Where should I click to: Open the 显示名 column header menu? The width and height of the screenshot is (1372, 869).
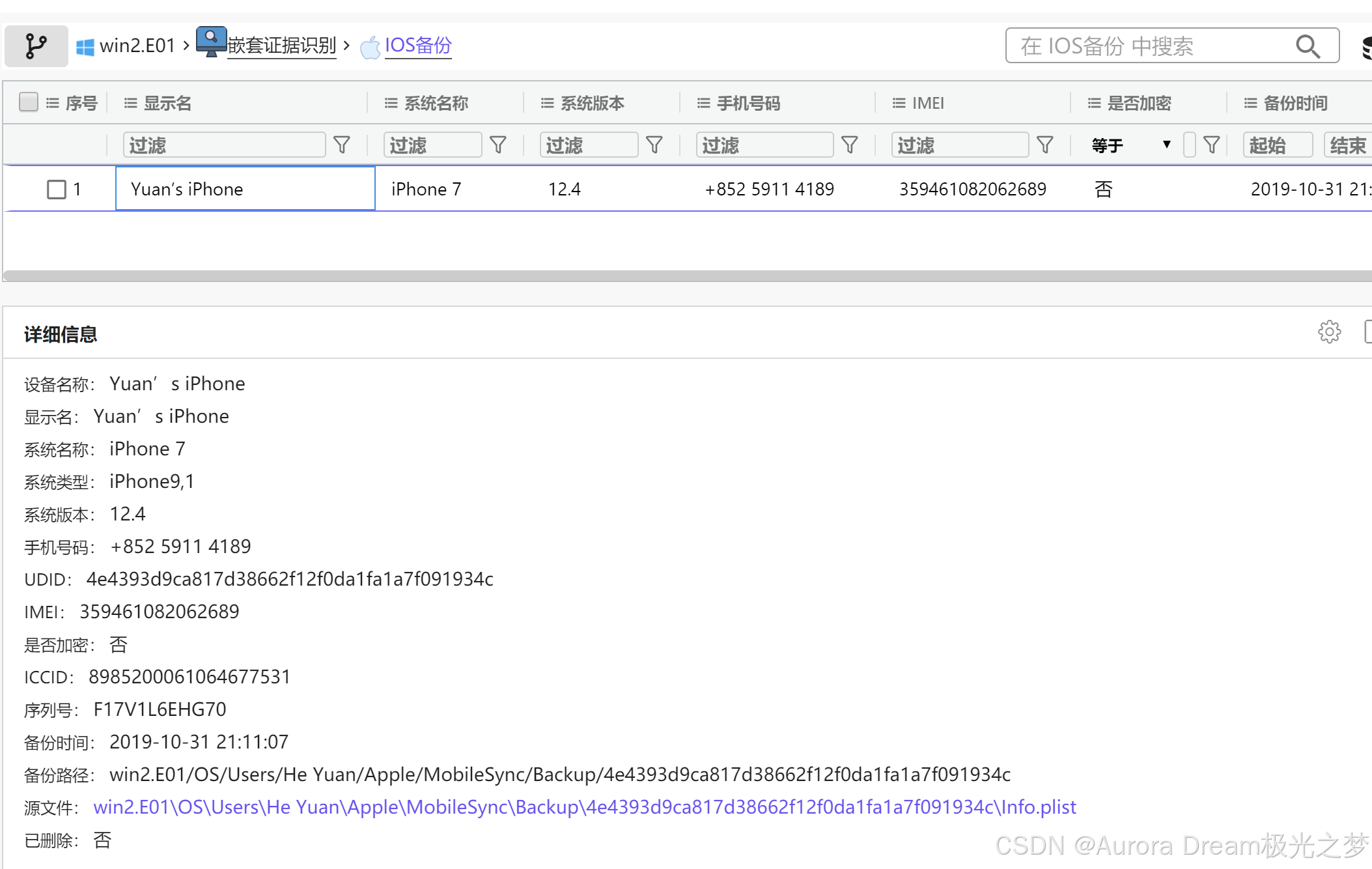pos(131,103)
